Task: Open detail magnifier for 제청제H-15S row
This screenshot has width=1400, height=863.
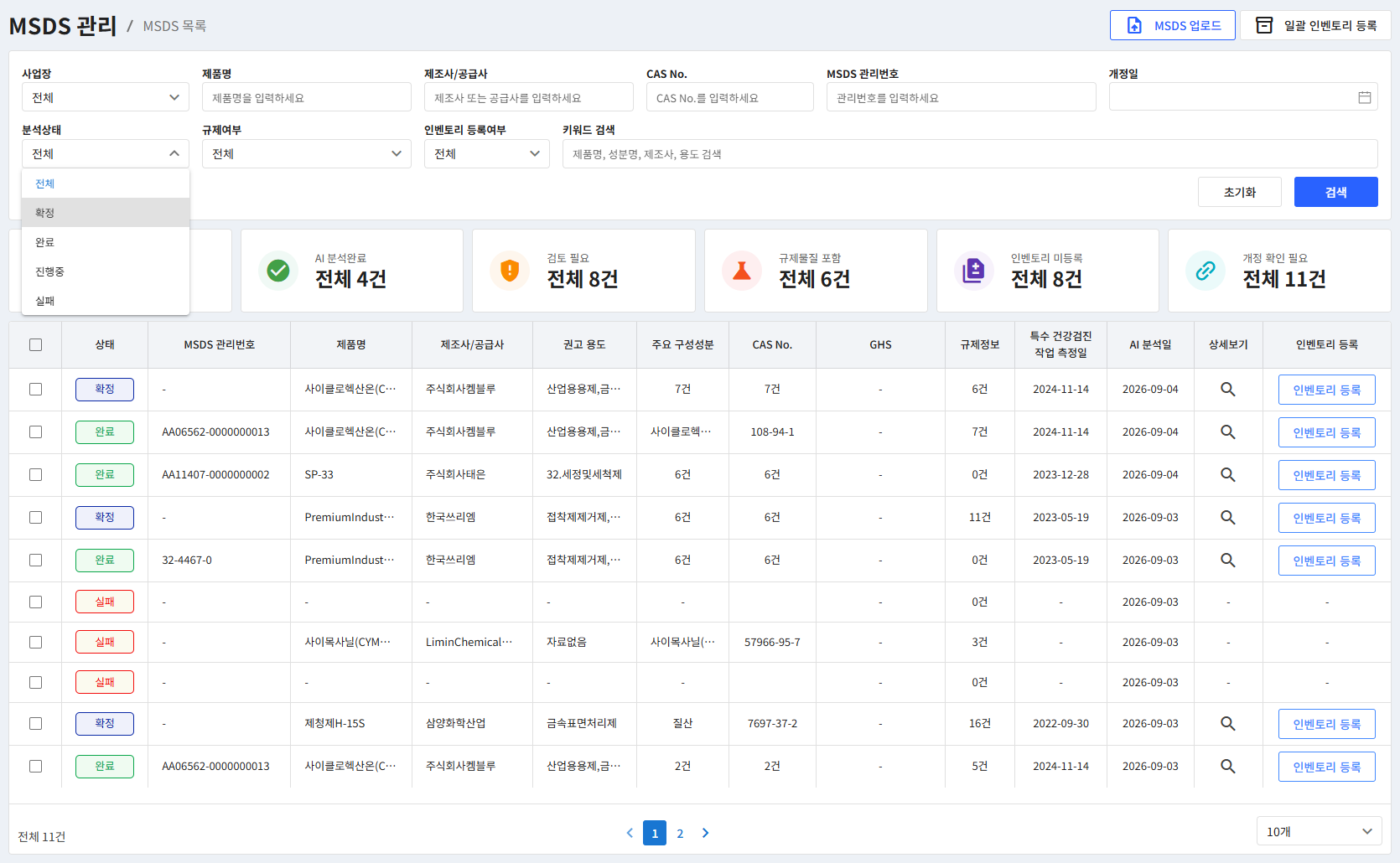Action: pyautogui.click(x=1228, y=723)
